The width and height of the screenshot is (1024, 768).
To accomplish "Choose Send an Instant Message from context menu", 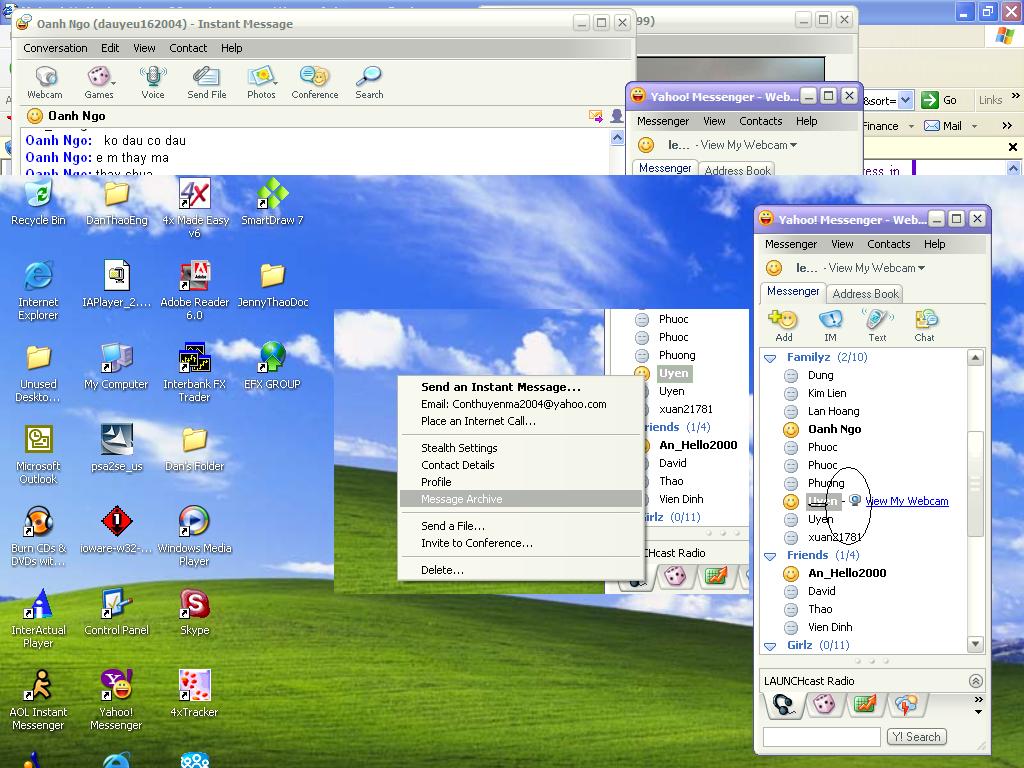I will [x=520, y=387].
